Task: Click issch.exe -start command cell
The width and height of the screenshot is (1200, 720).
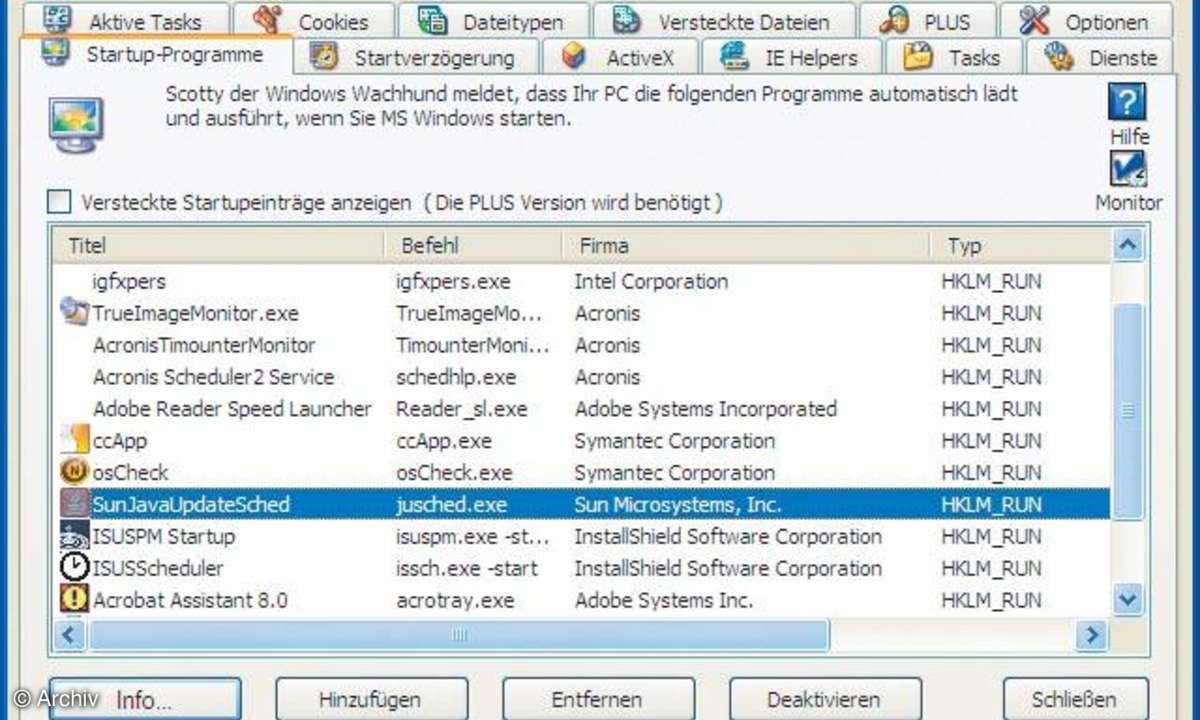Action: (466, 569)
